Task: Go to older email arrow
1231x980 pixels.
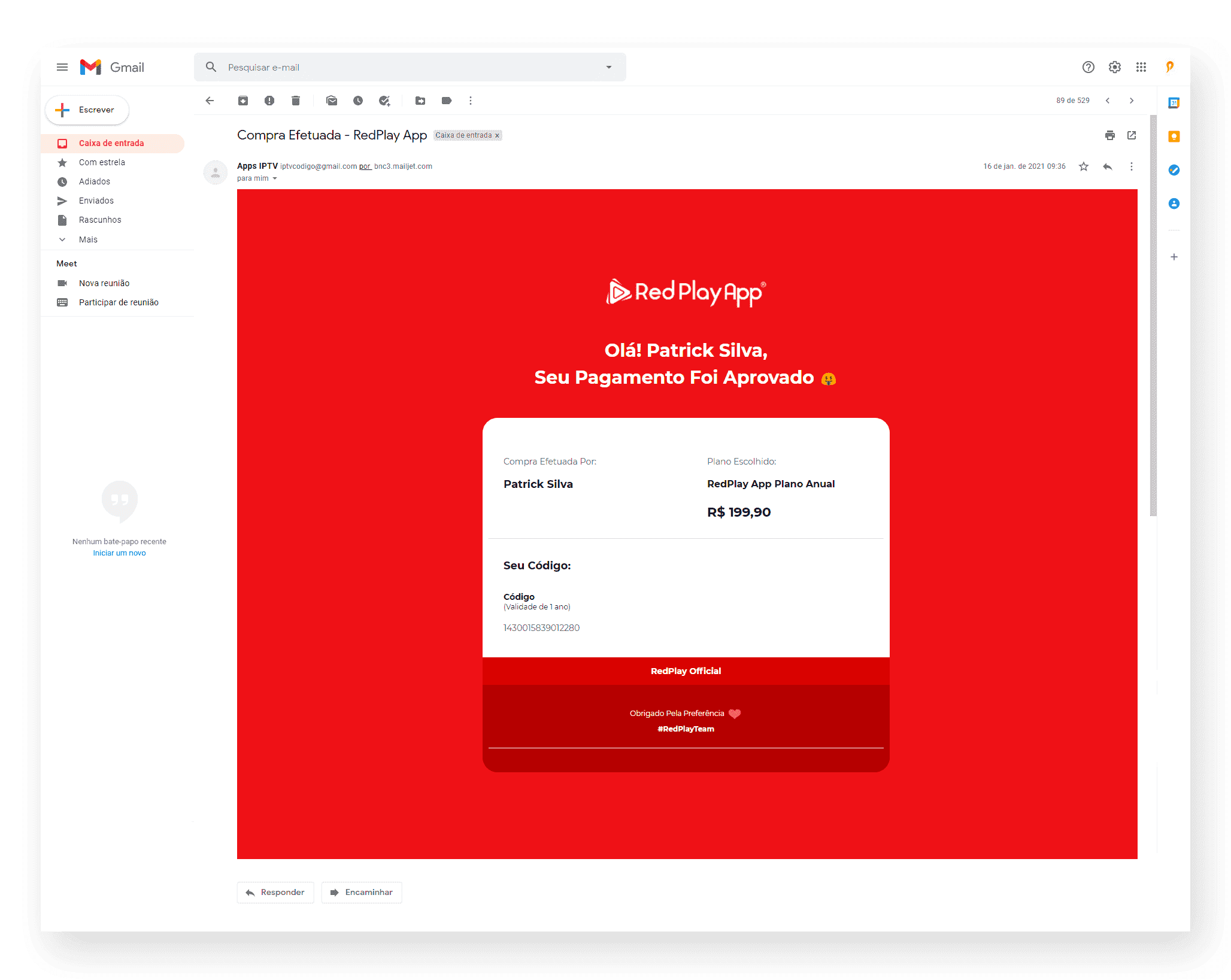Action: click(1132, 101)
